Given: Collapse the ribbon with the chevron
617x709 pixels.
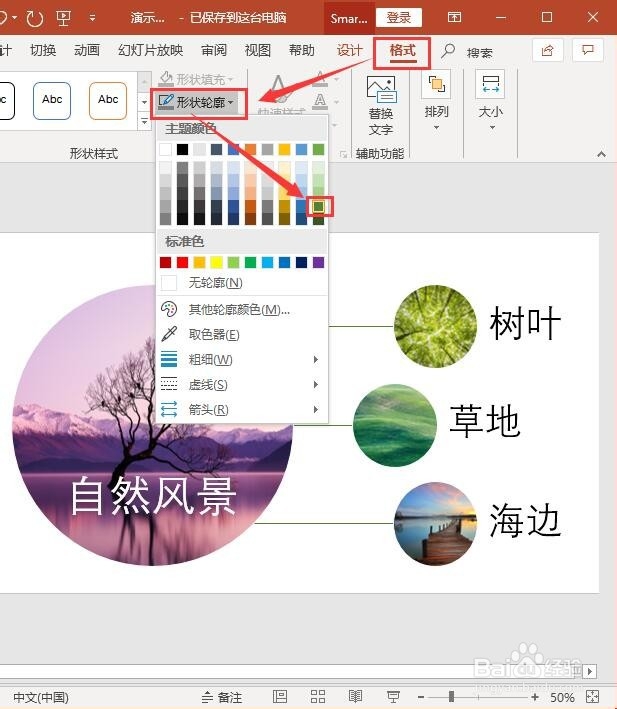Looking at the screenshot, I should click(x=601, y=154).
